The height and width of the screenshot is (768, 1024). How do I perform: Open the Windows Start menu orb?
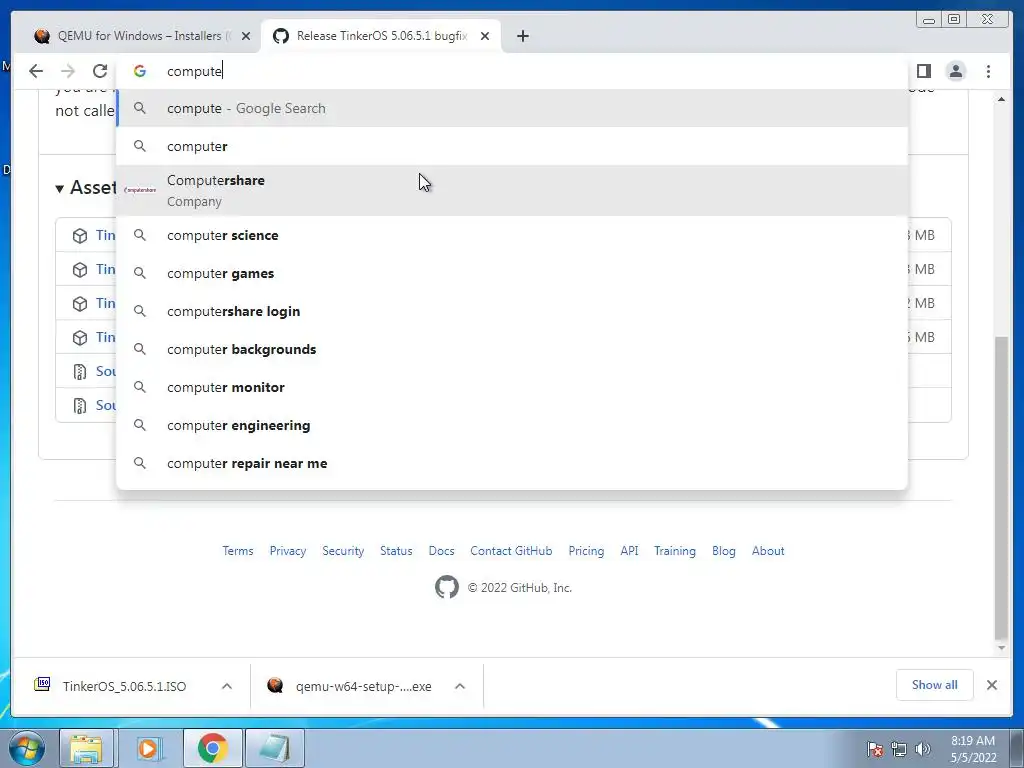pyautogui.click(x=26, y=748)
